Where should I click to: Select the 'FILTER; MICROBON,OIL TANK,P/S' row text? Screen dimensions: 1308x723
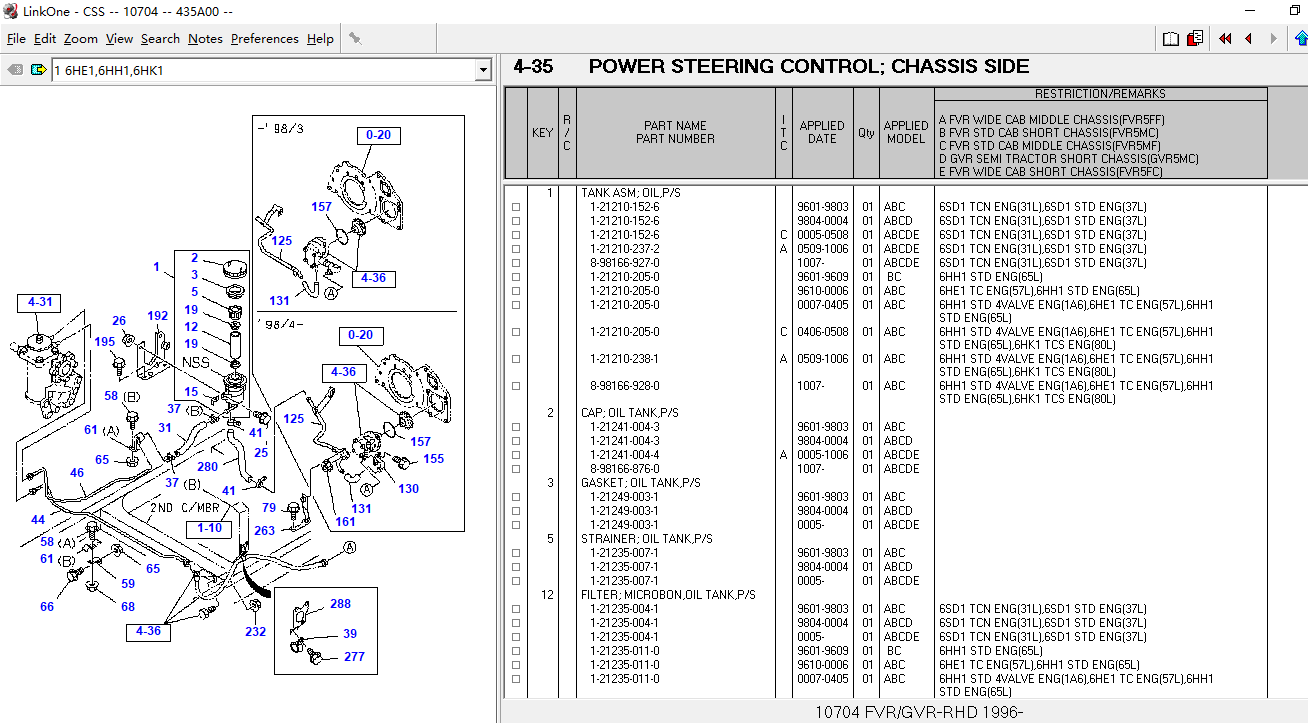[x=667, y=595]
